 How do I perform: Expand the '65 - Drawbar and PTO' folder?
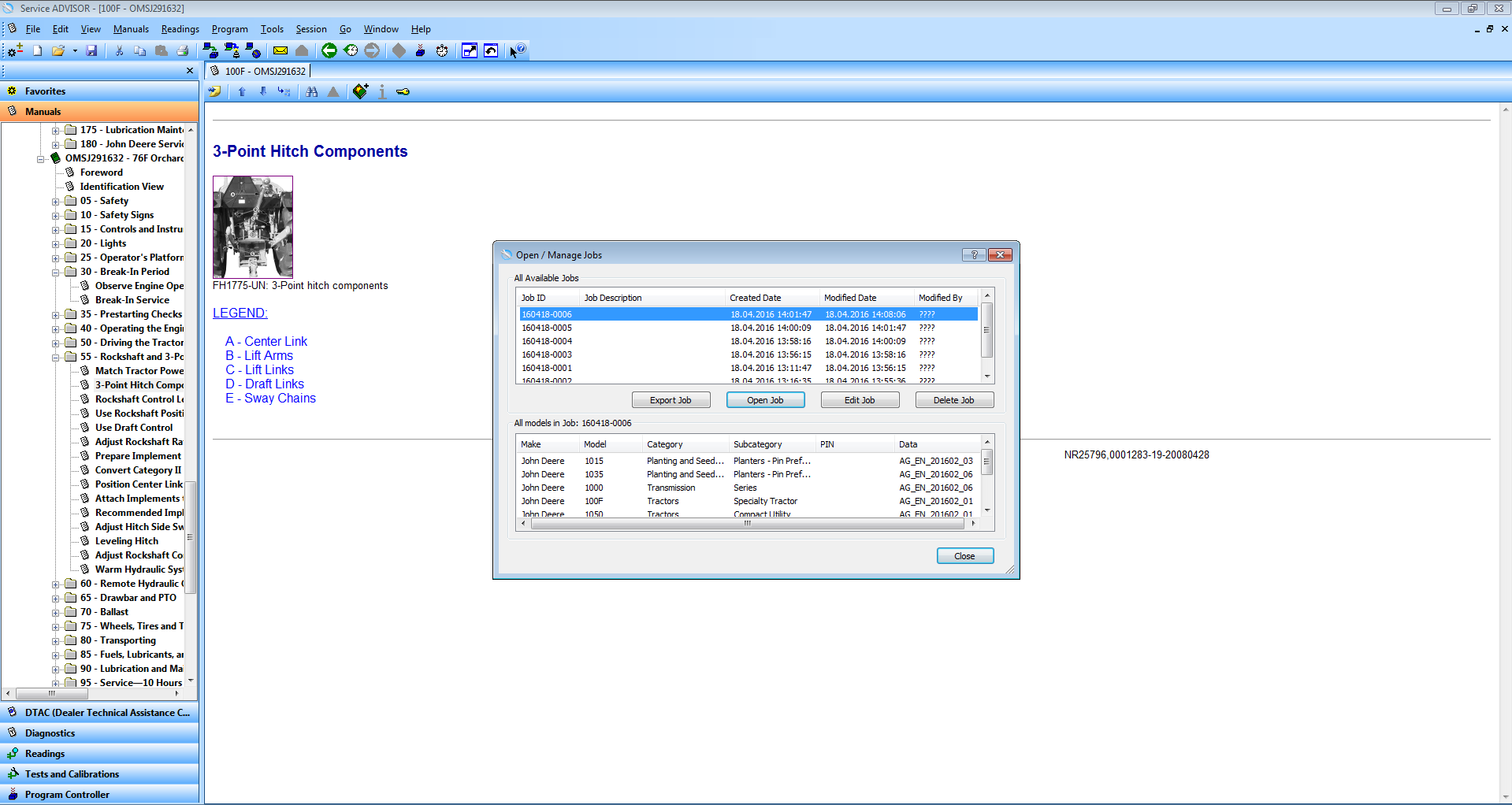coord(56,599)
